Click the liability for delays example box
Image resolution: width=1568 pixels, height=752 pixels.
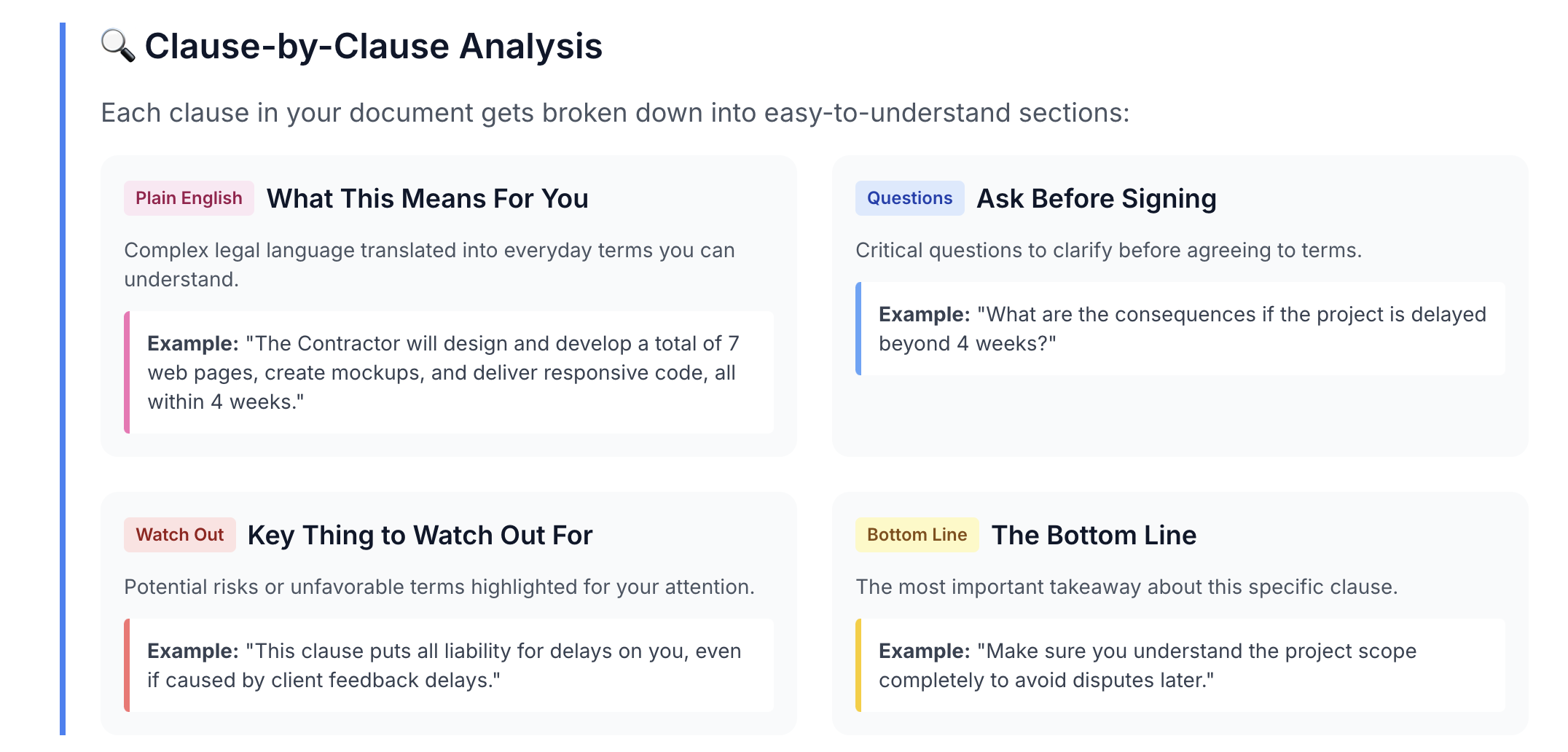click(x=449, y=665)
